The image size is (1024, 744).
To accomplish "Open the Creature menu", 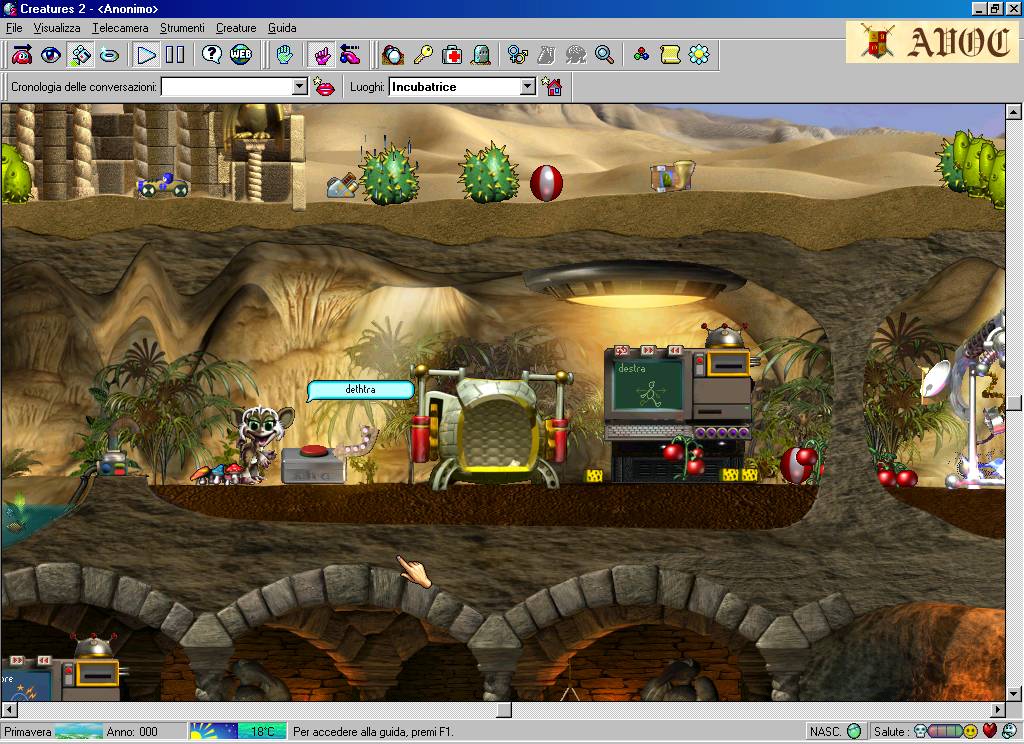I will [x=236, y=28].
